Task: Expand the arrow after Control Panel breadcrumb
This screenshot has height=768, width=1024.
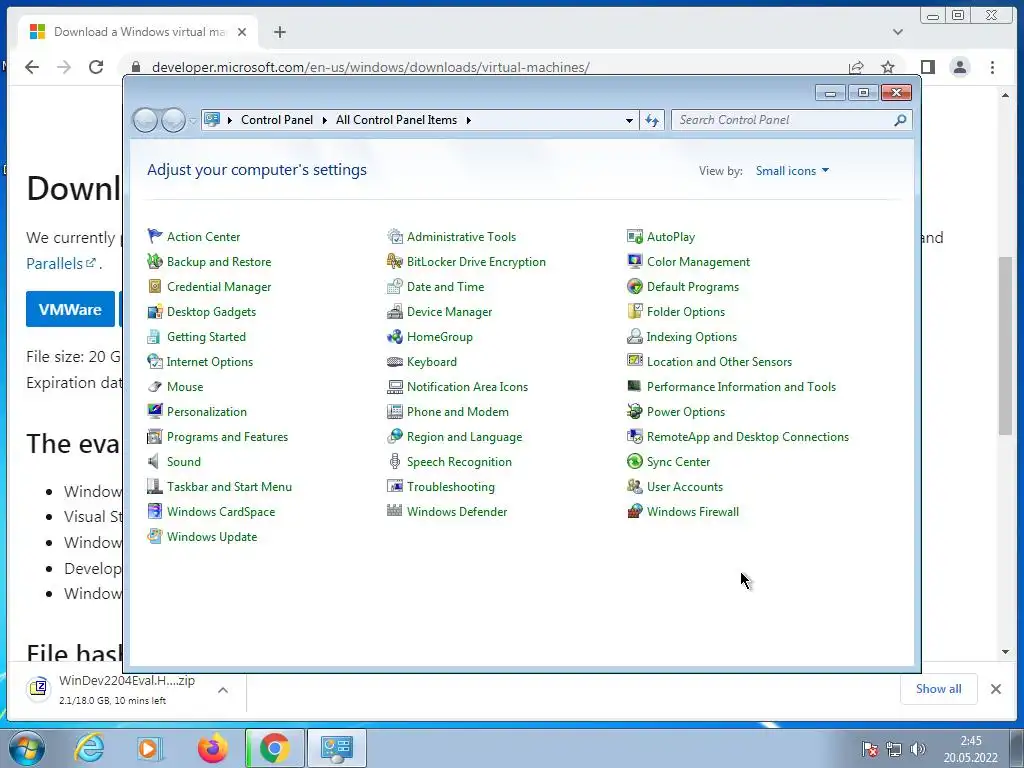Action: [x=325, y=120]
